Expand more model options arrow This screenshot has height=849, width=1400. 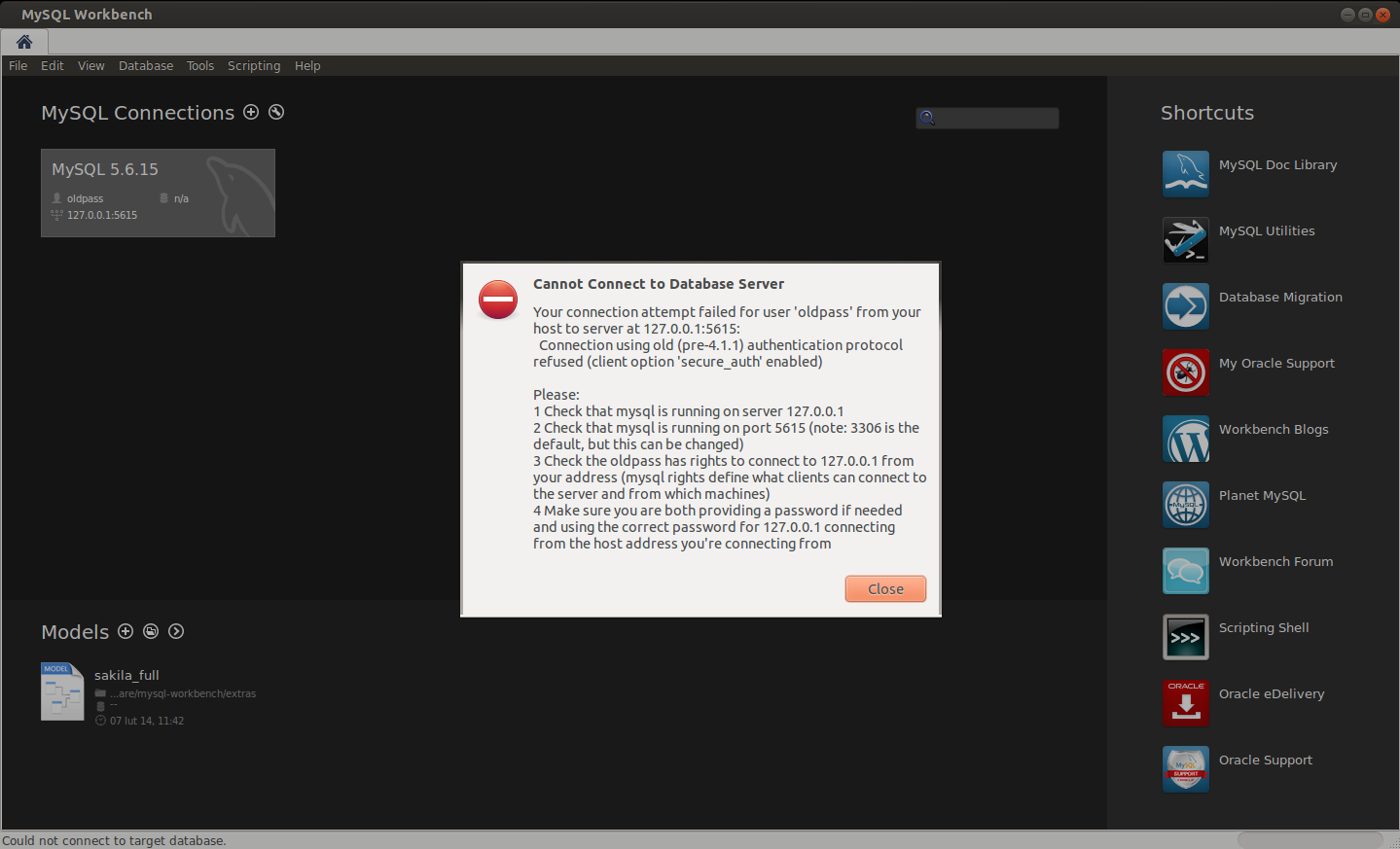[176, 631]
